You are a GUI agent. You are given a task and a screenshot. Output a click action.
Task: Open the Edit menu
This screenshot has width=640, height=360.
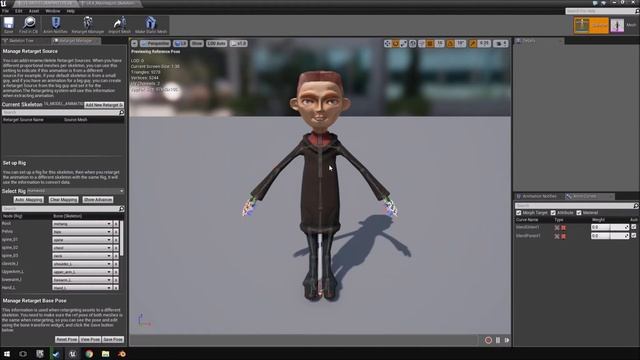19,11
